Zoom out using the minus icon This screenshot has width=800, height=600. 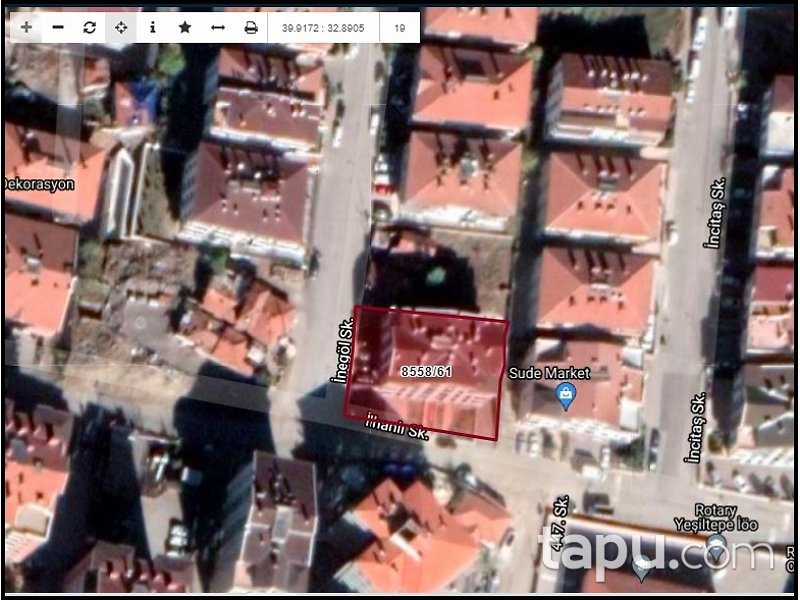[58, 28]
